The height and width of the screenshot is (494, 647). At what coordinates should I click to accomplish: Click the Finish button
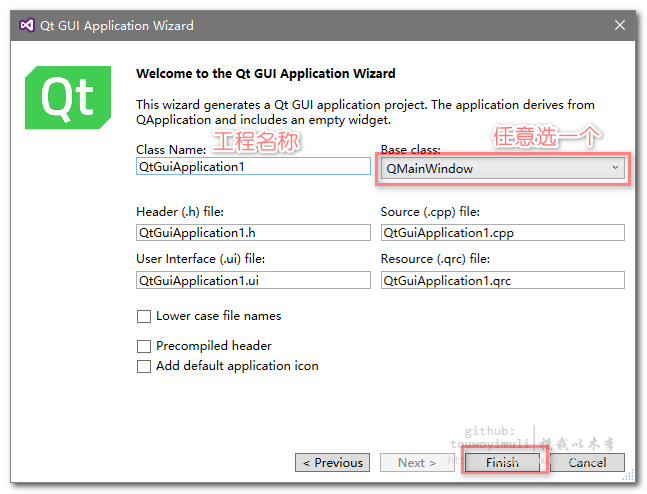point(503,462)
